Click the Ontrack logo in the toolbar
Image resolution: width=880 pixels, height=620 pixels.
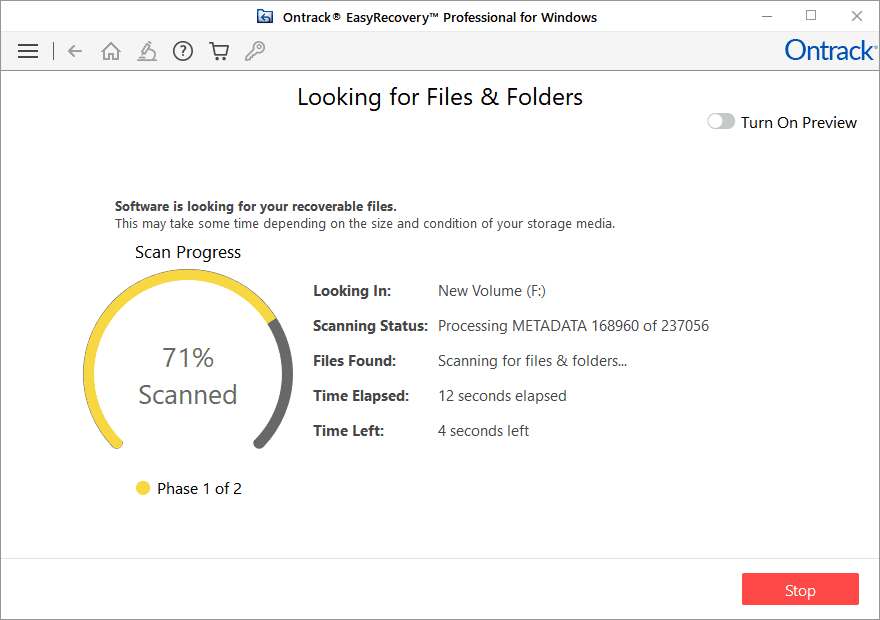pyautogui.click(x=829, y=50)
